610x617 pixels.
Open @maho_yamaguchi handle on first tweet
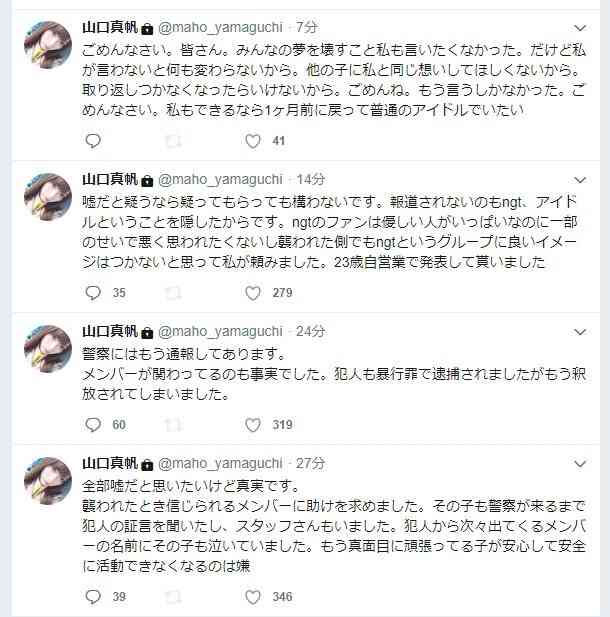point(220,28)
